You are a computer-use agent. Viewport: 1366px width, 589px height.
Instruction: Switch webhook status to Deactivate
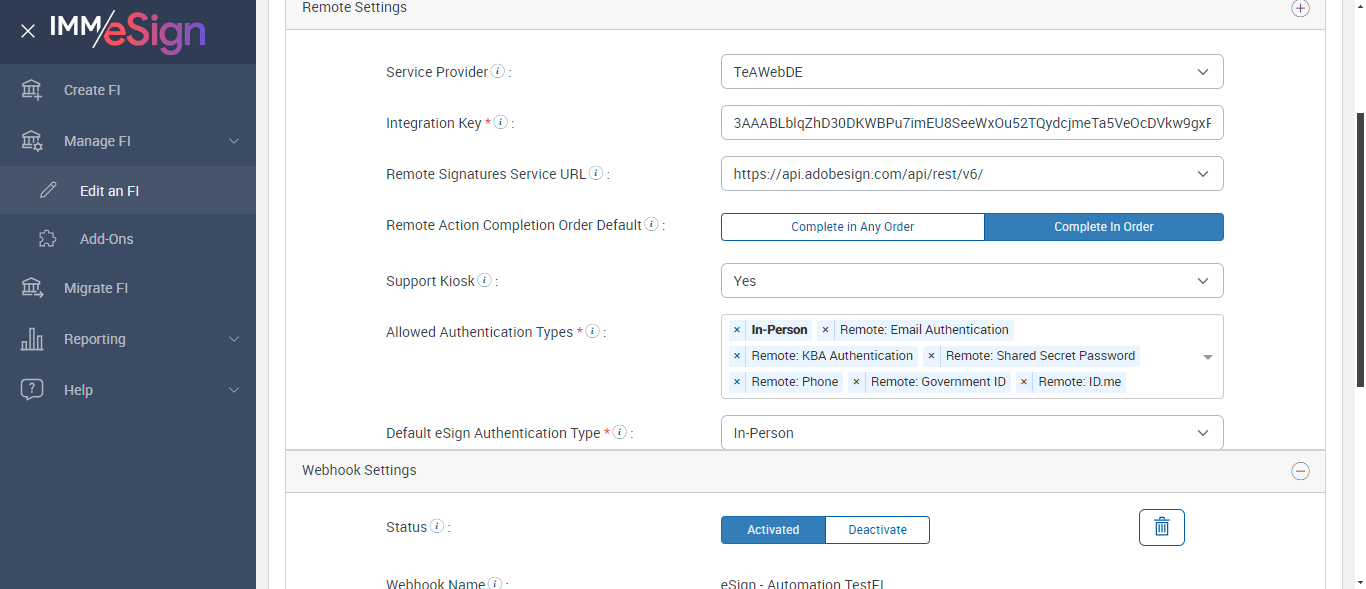[877, 530]
